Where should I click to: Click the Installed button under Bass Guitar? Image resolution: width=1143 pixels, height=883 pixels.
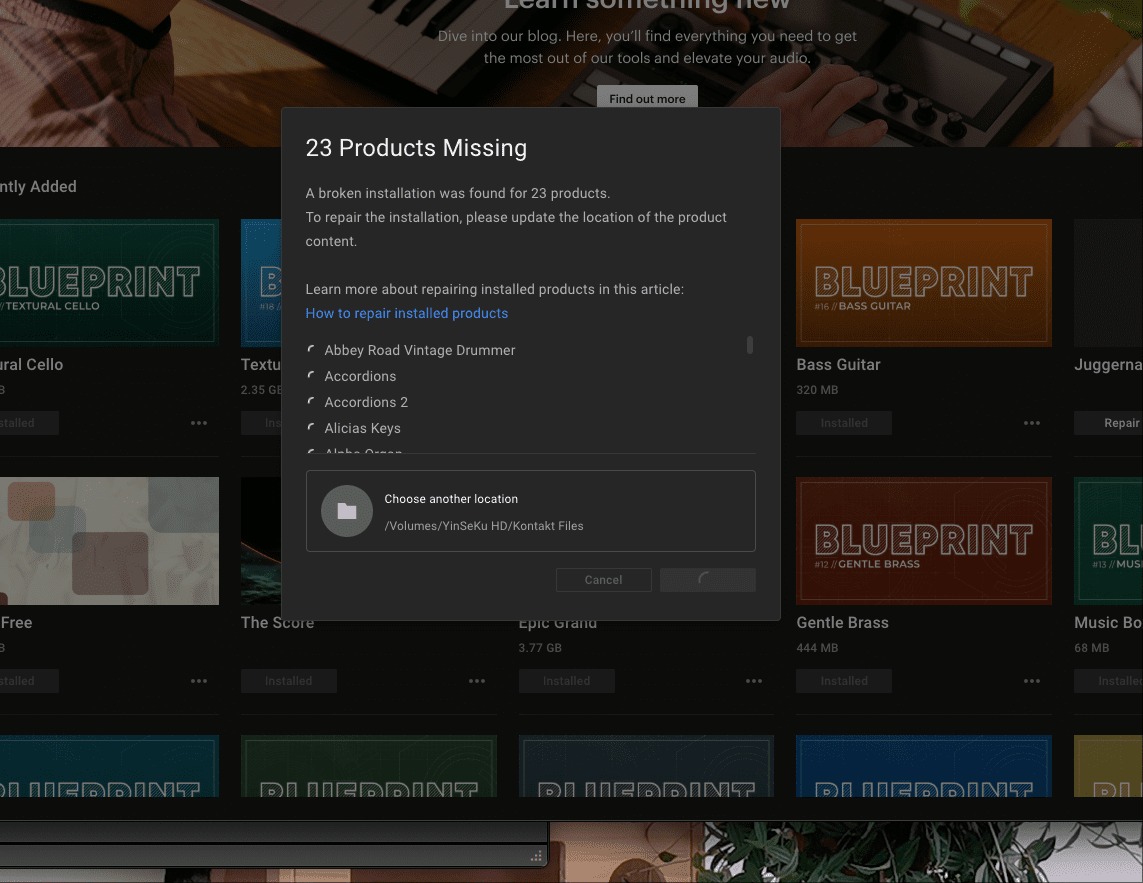click(x=844, y=423)
